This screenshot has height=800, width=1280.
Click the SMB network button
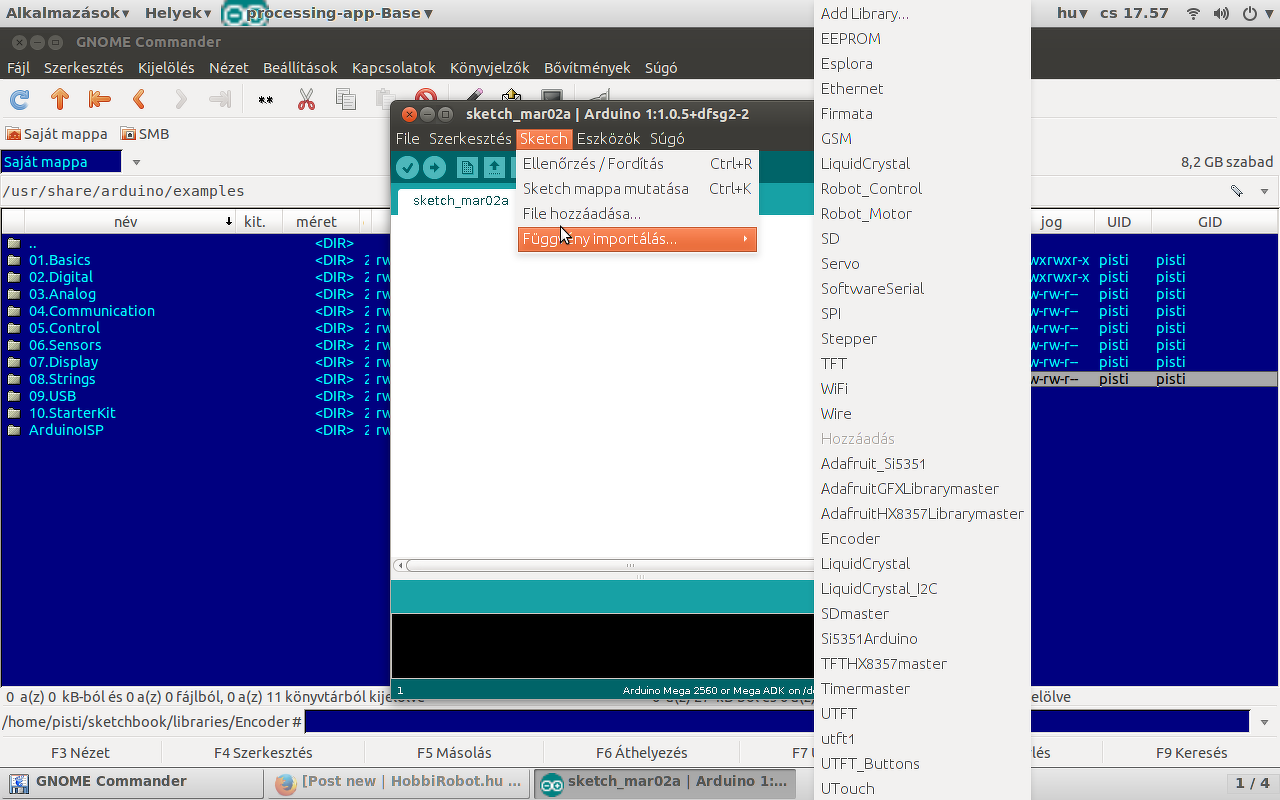pos(145,134)
